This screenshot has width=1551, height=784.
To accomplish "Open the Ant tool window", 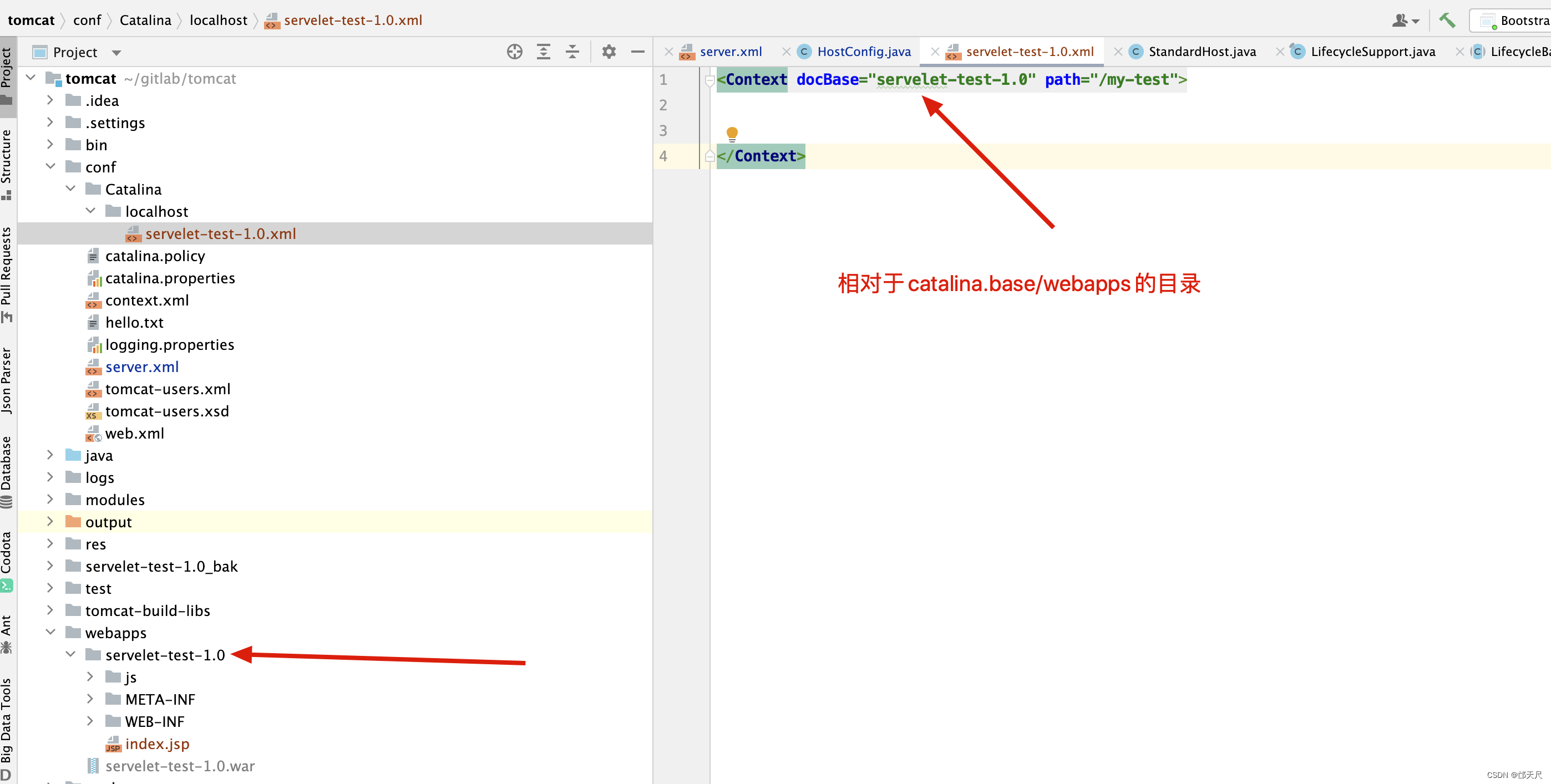I will [x=7, y=634].
